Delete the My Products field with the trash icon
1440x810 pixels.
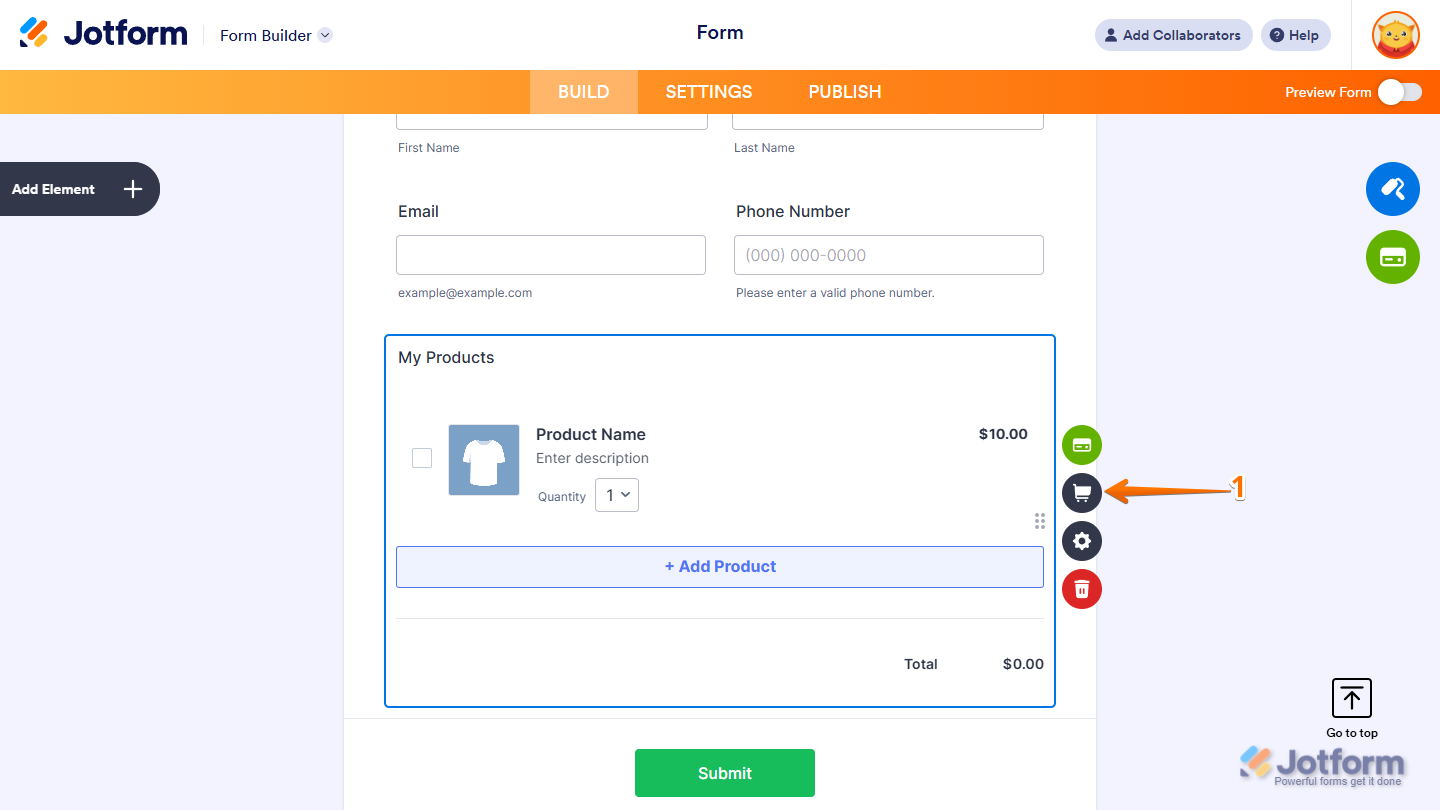(x=1081, y=589)
